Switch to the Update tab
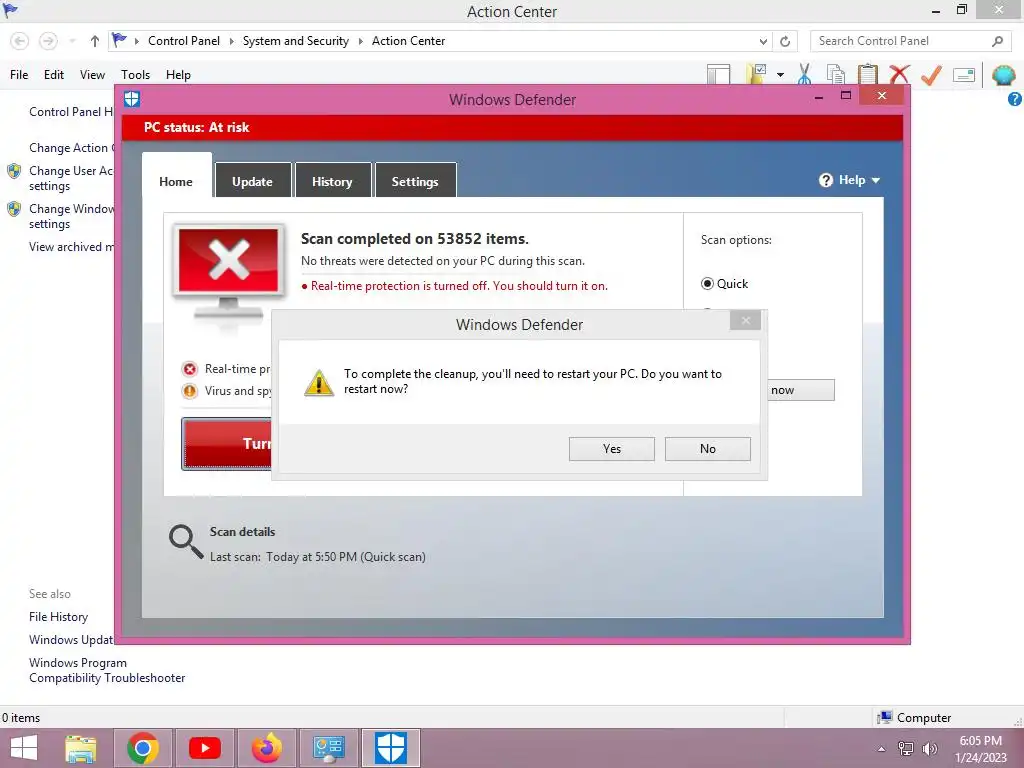 click(x=252, y=182)
